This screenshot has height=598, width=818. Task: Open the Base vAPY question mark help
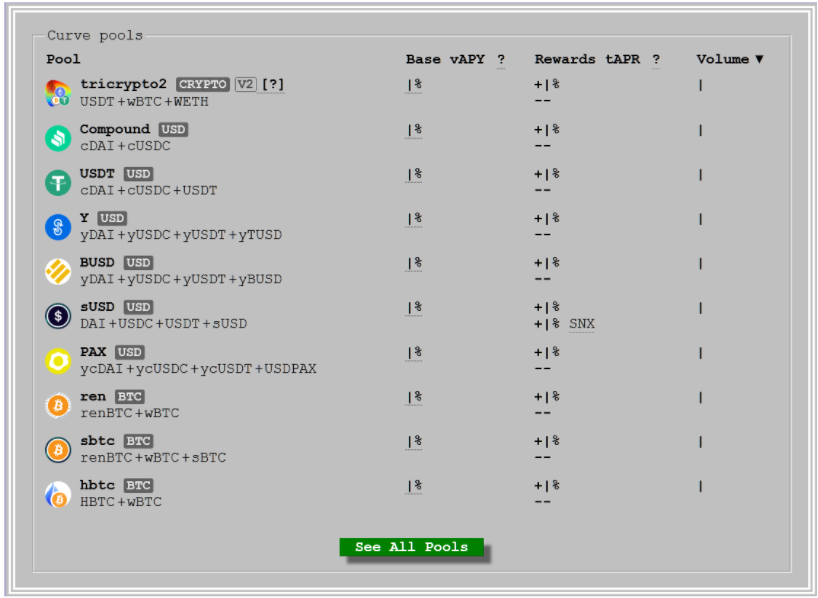coord(501,59)
